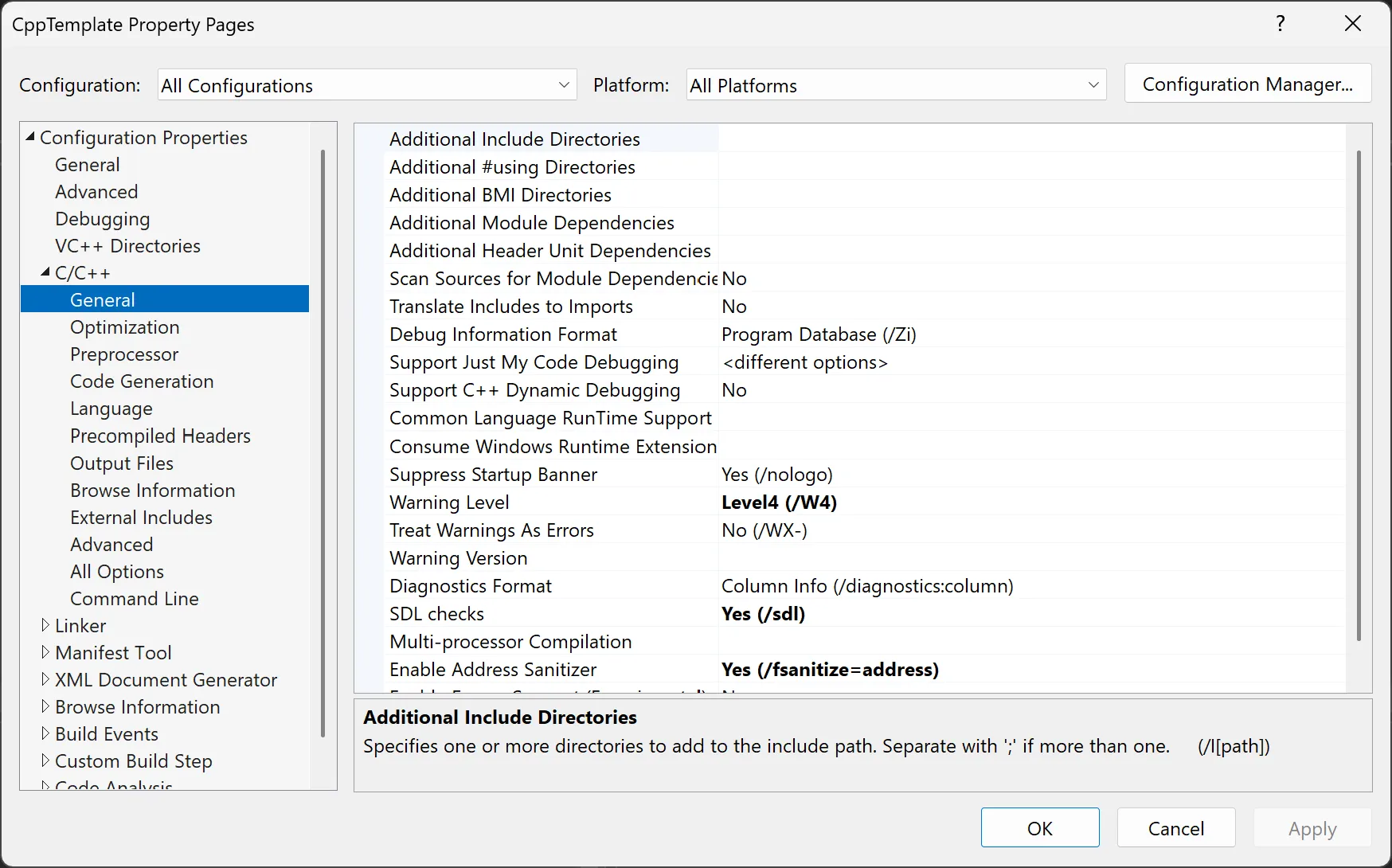Open the Preprocessor page
Viewport: 1392px width, 868px height.
click(124, 354)
